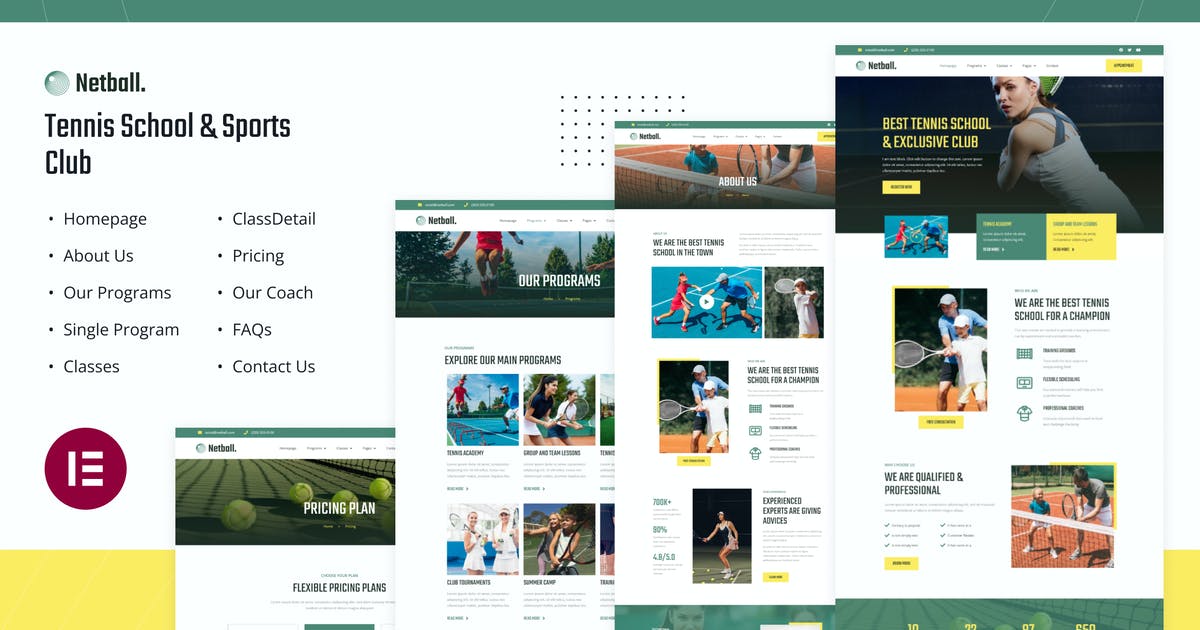Click the Free Consultation button in the About Us mockup

[692, 461]
